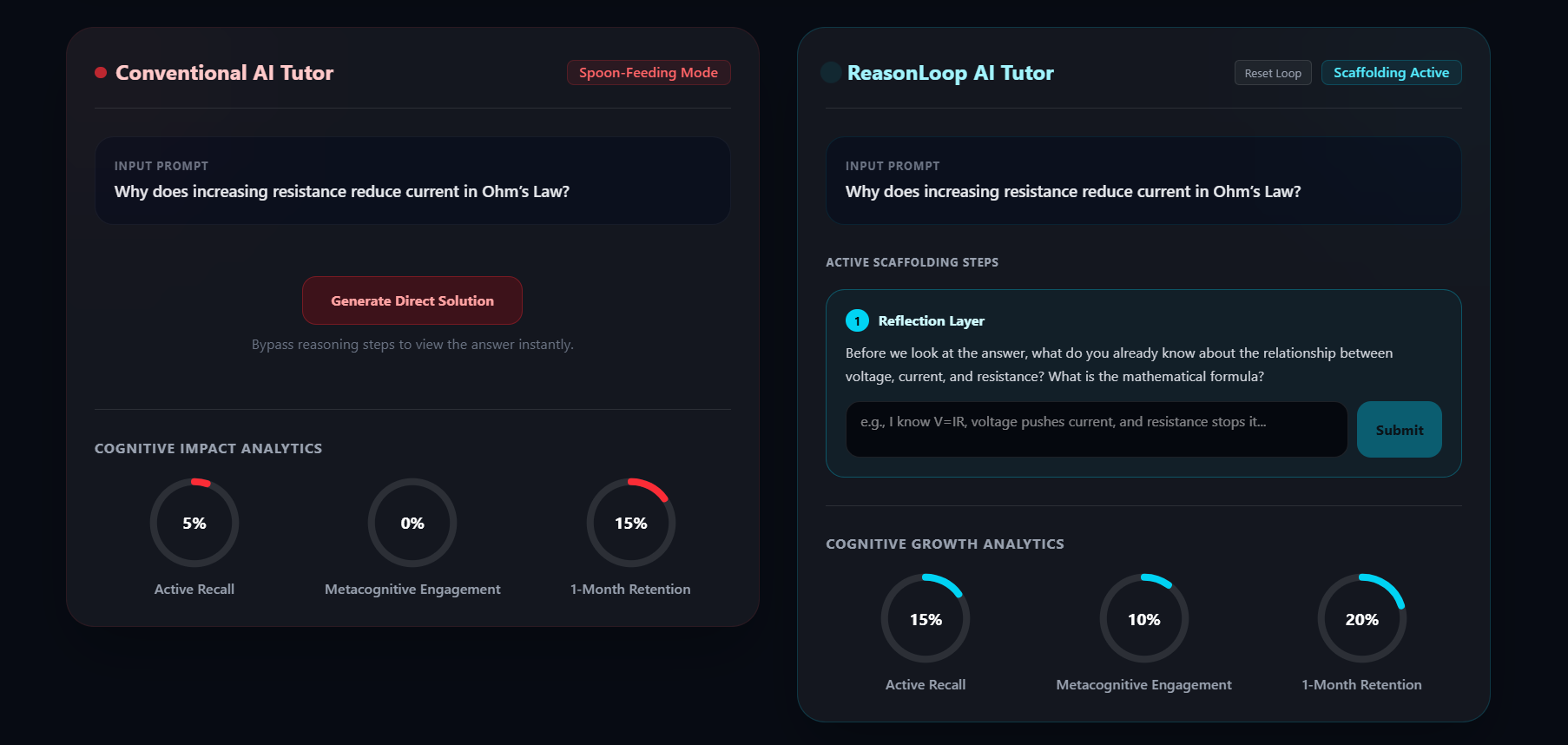Click the input prompt question in ReasonLoop AI Tutor
Image resolution: width=1568 pixels, height=745 pixels.
[1073, 192]
